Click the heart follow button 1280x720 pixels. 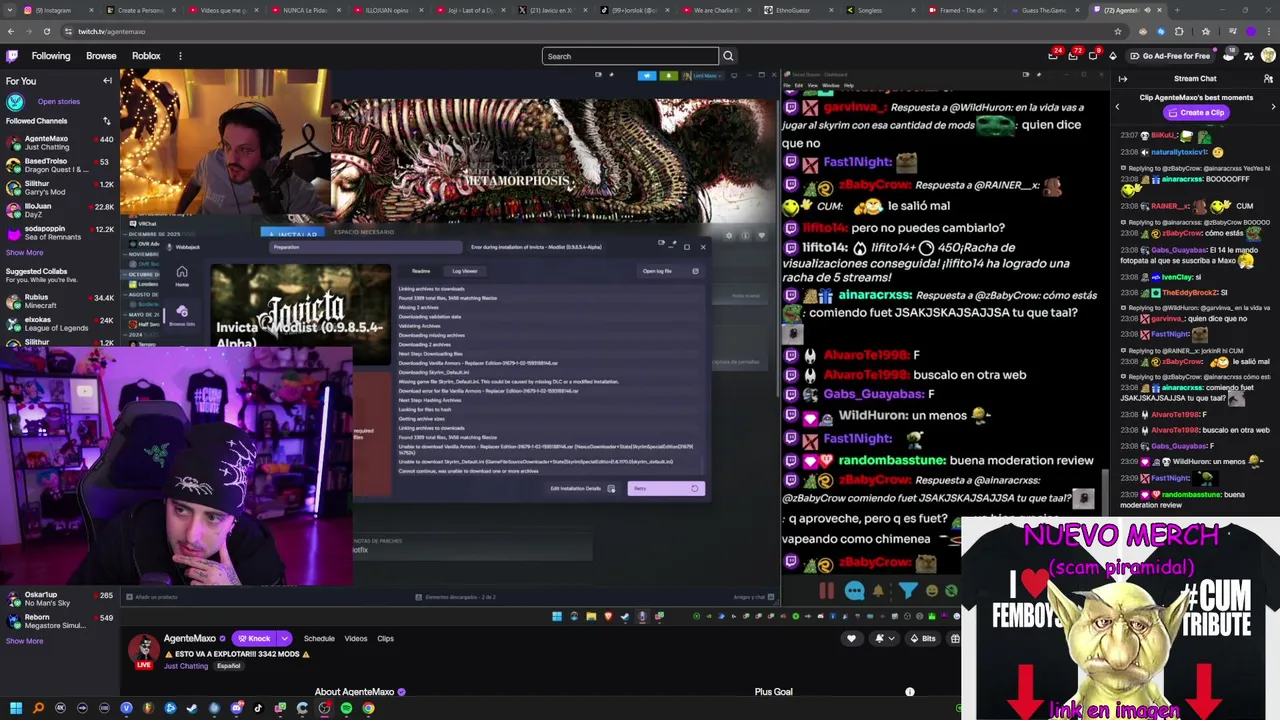[851, 638]
